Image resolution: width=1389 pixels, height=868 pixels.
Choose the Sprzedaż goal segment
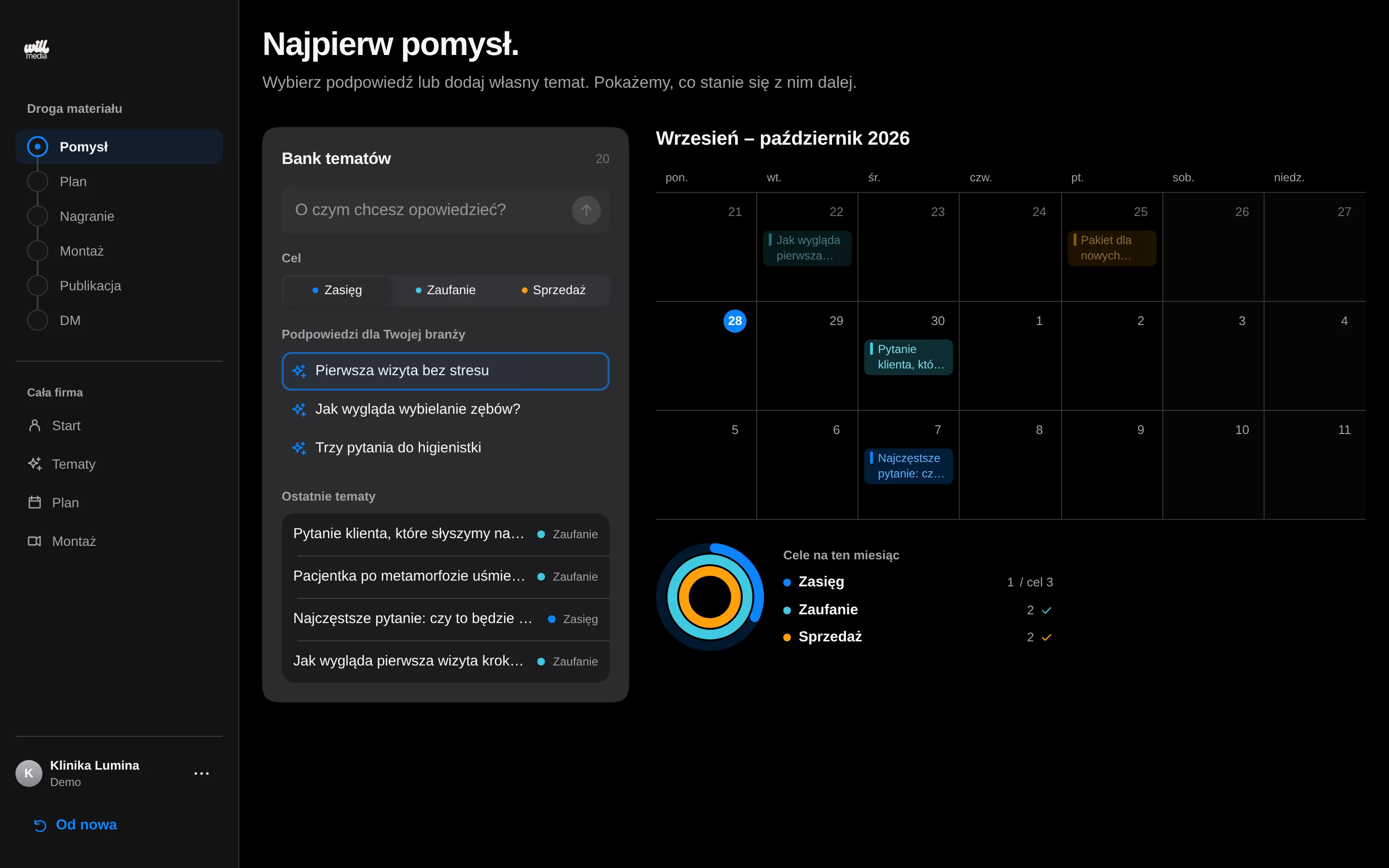point(553,290)
